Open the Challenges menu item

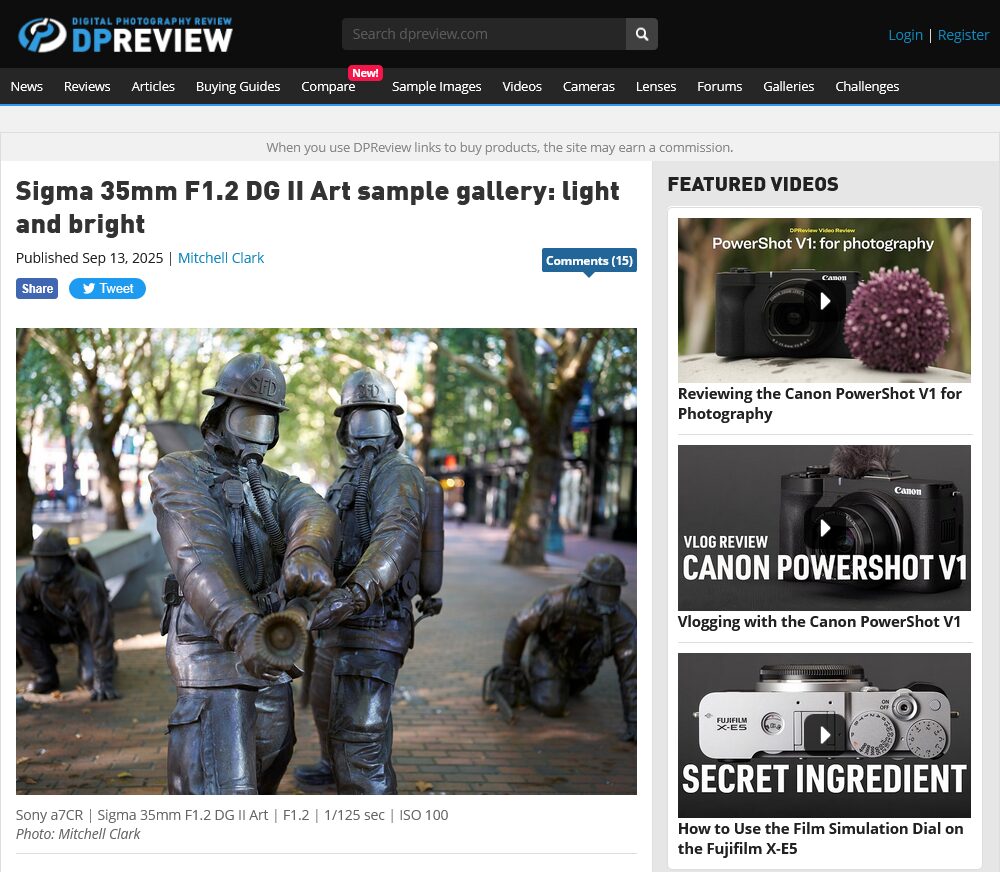867,86
